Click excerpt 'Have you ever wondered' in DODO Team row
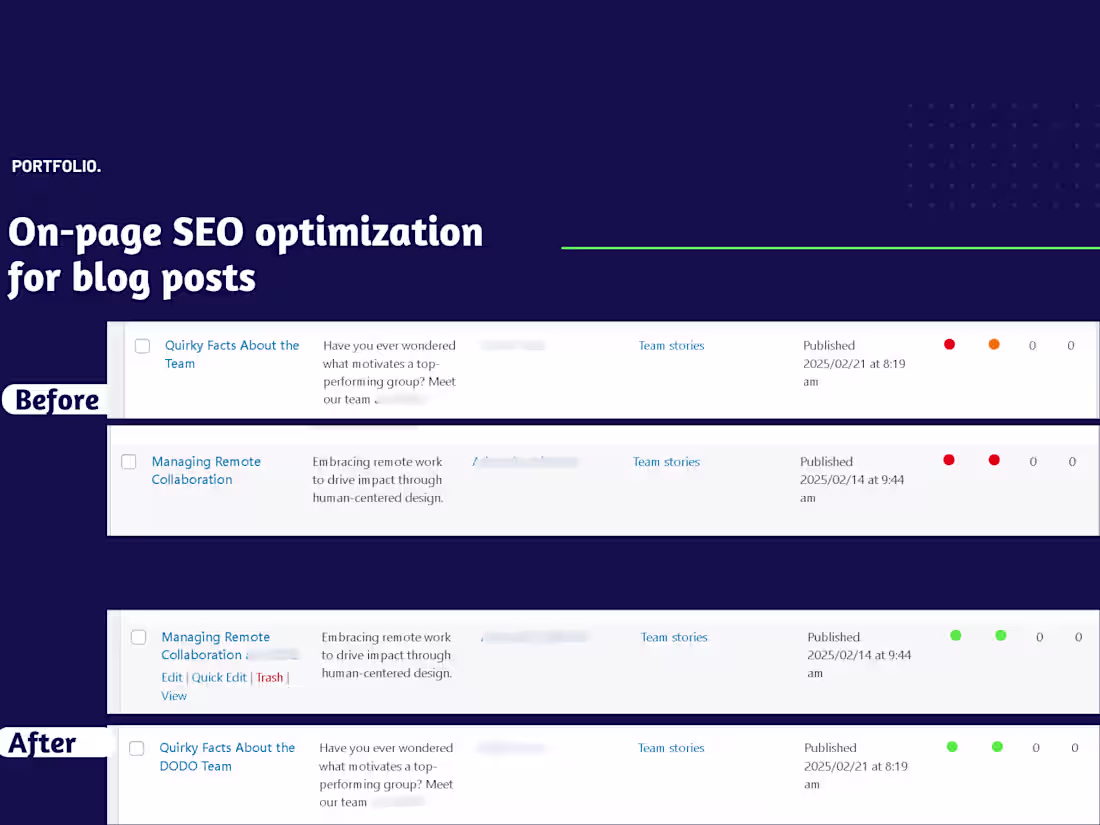Image resolution: width=1100 pixels, height=825 pixels. click(x=386, y=775)
